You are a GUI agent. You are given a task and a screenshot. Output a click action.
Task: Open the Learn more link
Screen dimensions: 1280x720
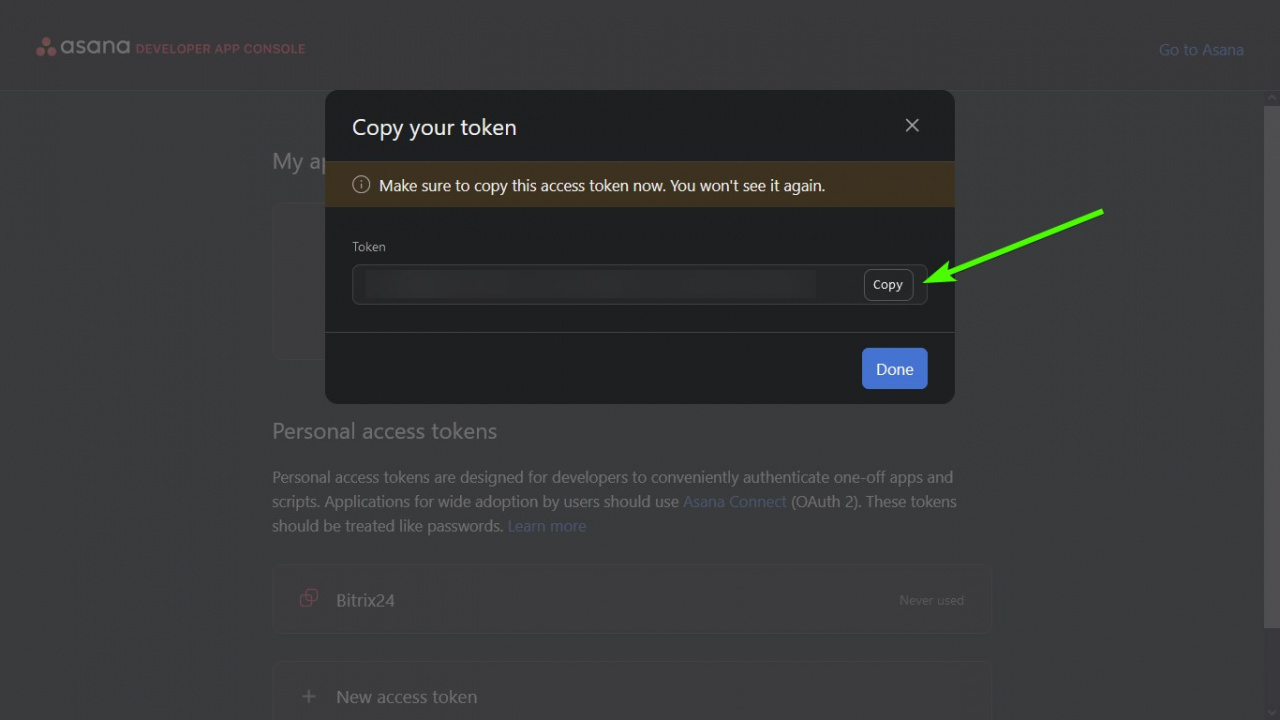547,526
